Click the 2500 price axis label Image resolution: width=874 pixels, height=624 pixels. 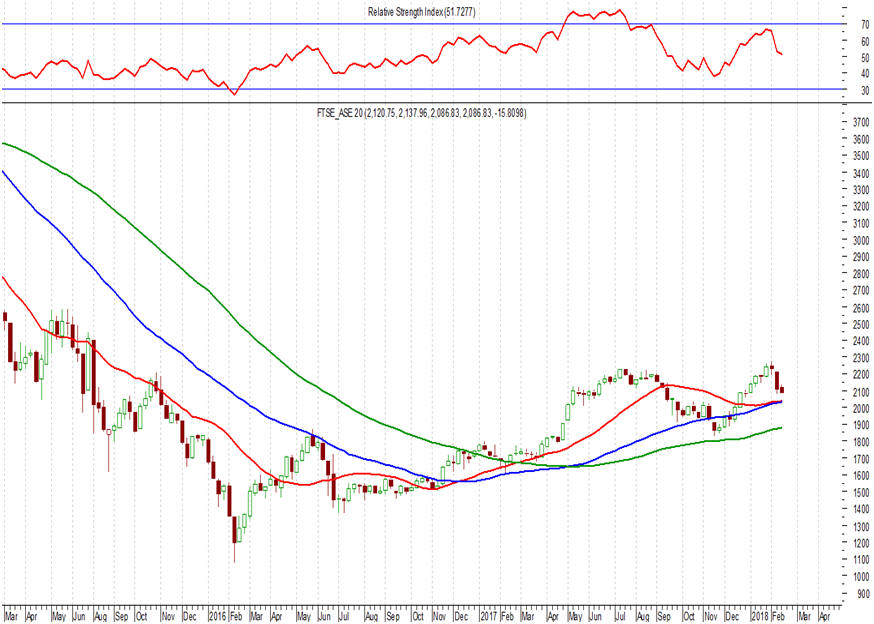coord(861,325)
